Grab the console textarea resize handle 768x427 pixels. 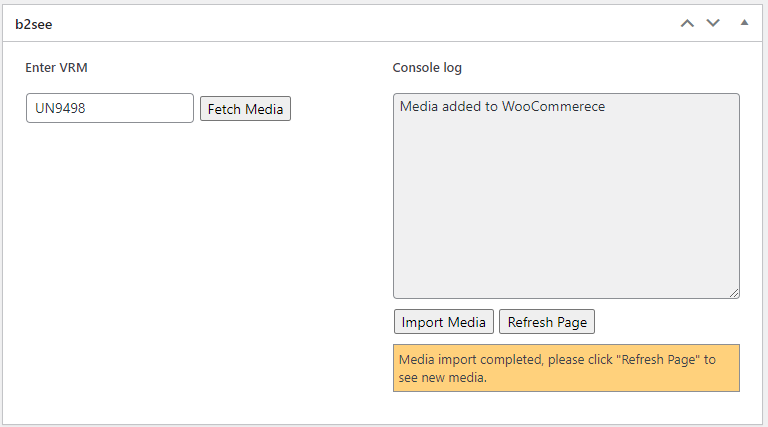[x=734, y=293]
